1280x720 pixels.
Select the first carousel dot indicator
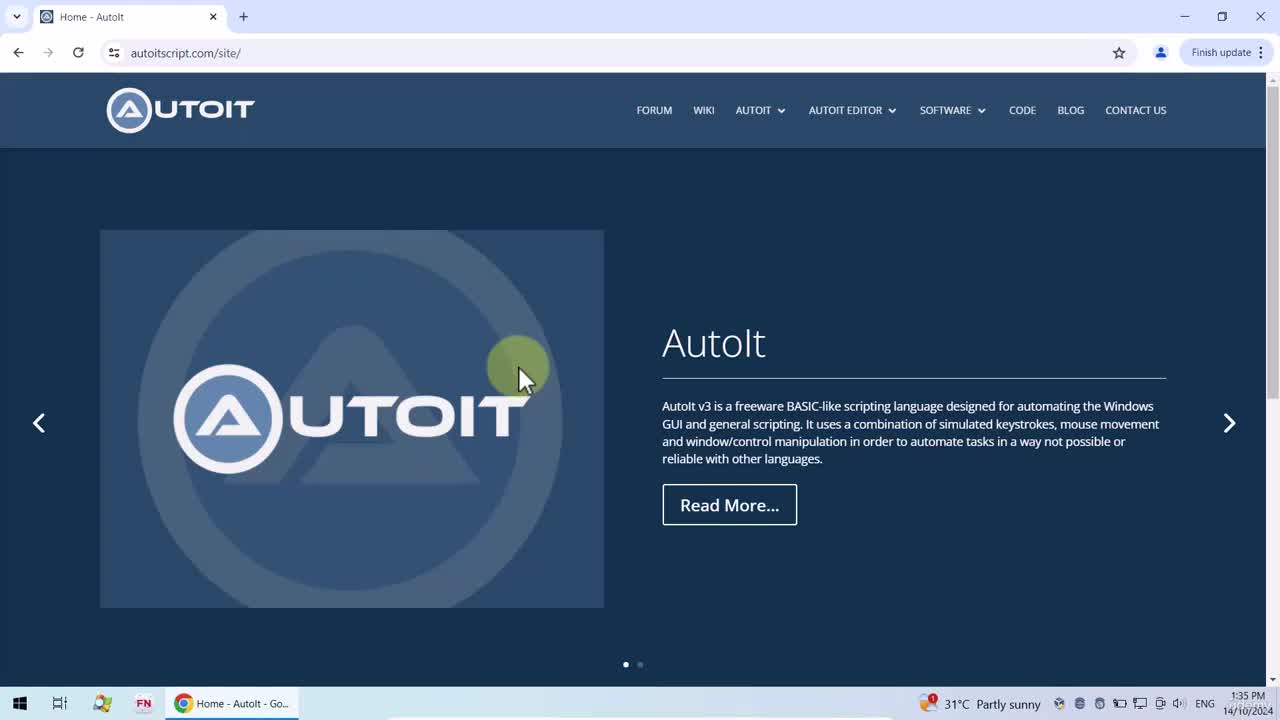coord(626,664)
